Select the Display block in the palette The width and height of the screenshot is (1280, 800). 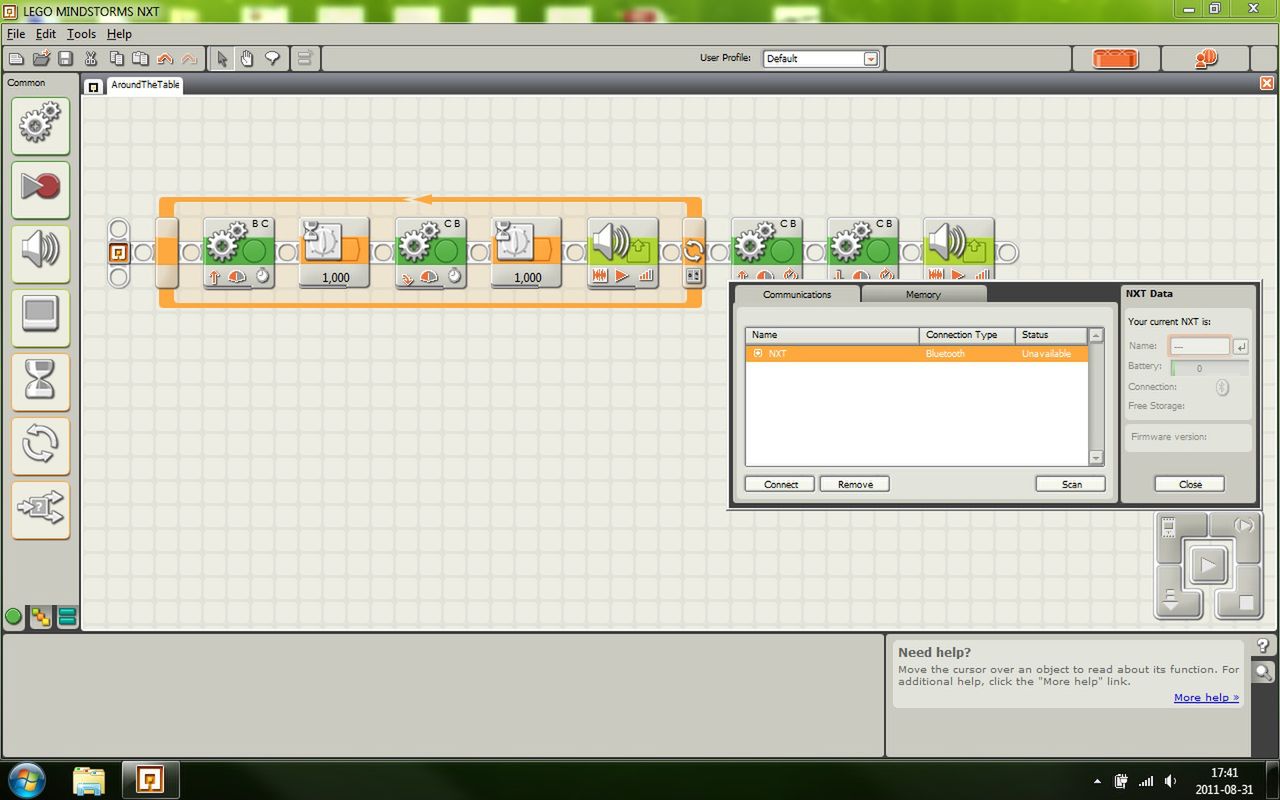coord(40,318)
